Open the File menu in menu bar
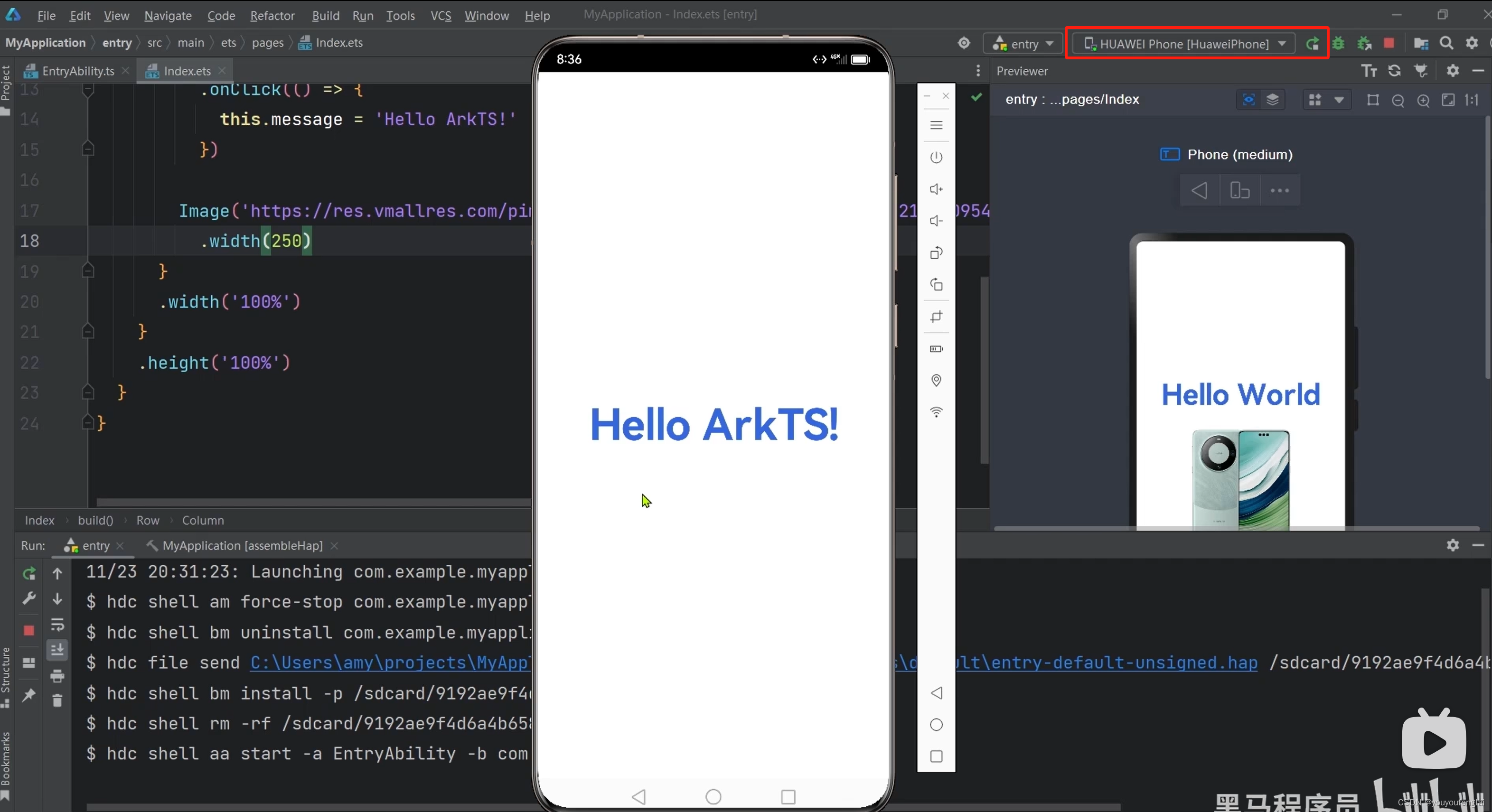Viewport: 1492px width, 812px height. (46, 14)
